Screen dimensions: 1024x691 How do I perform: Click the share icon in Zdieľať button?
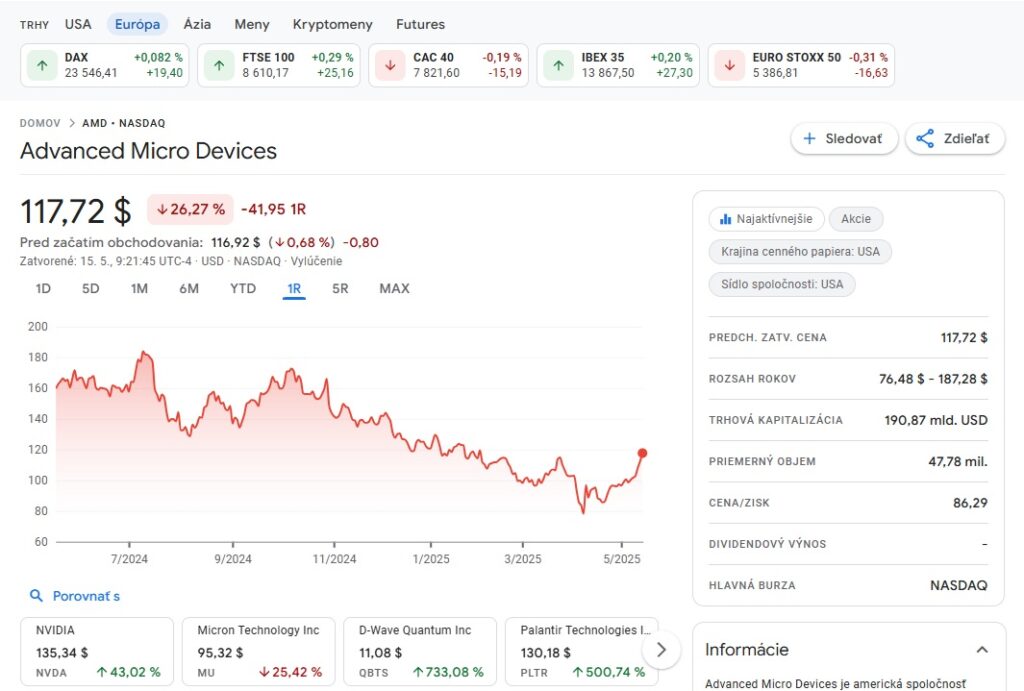[x=925, y=138]
